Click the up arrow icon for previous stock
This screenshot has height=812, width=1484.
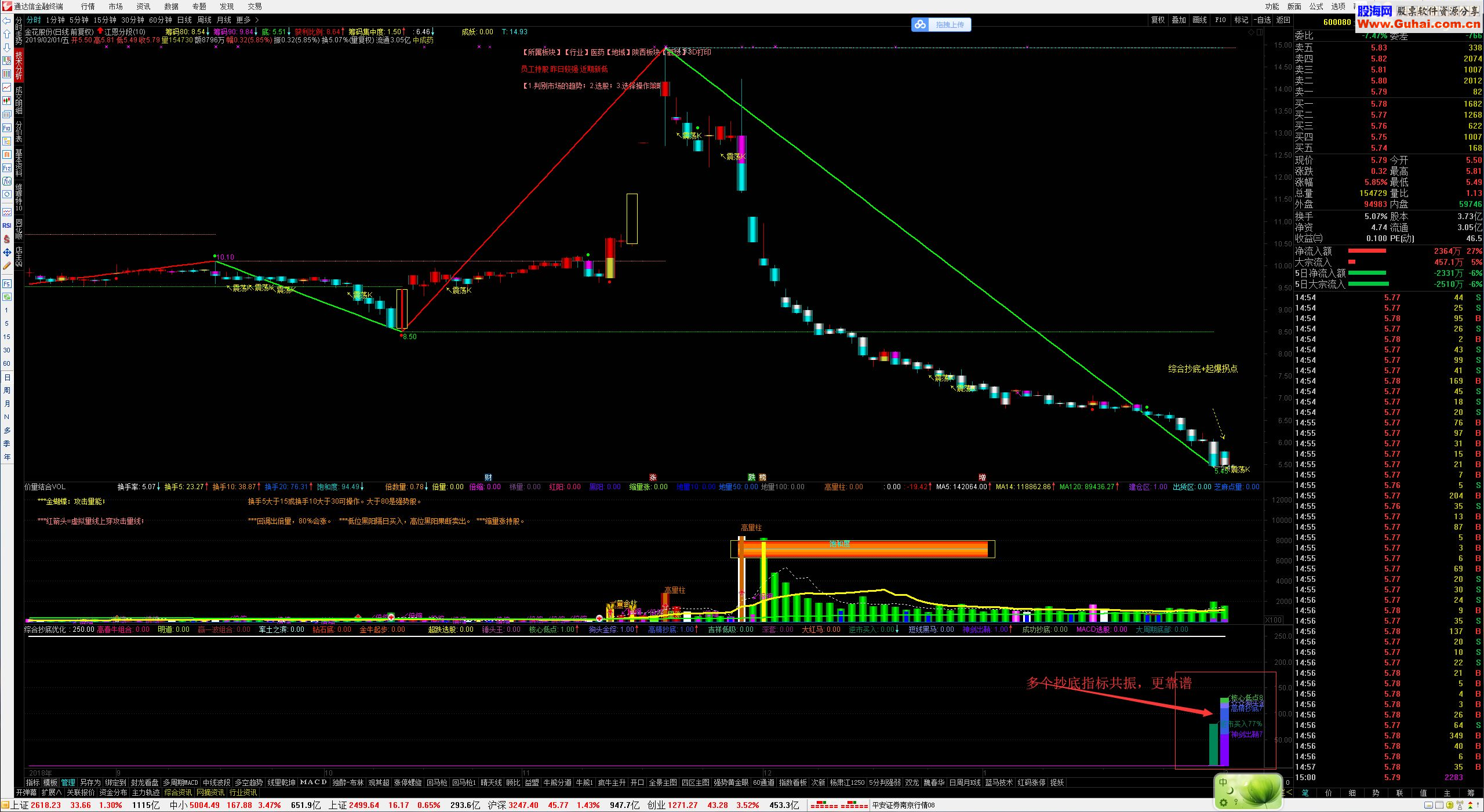pos(7,34)
